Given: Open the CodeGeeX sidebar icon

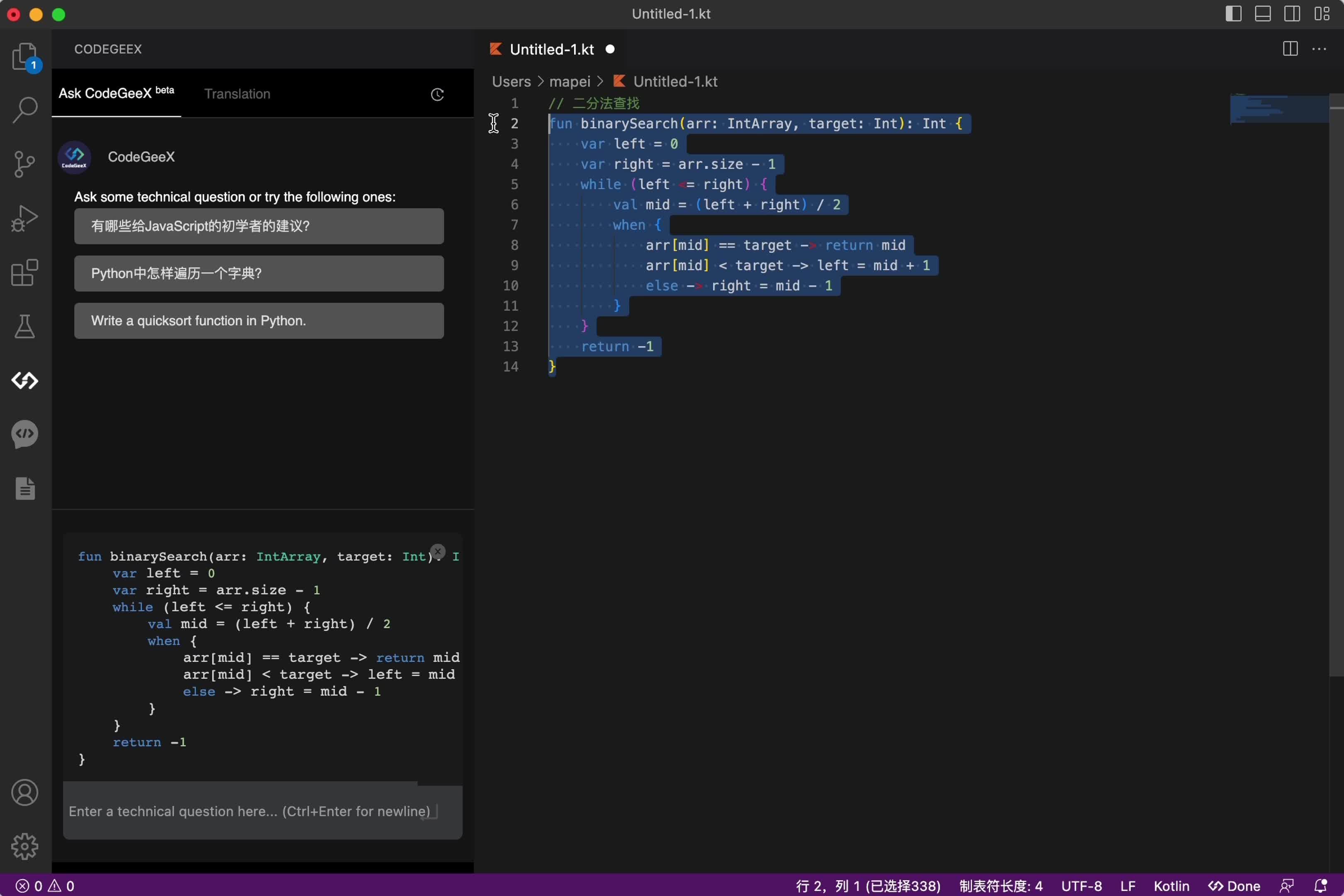Looking at the screenshot, I should tap(24, 380).
